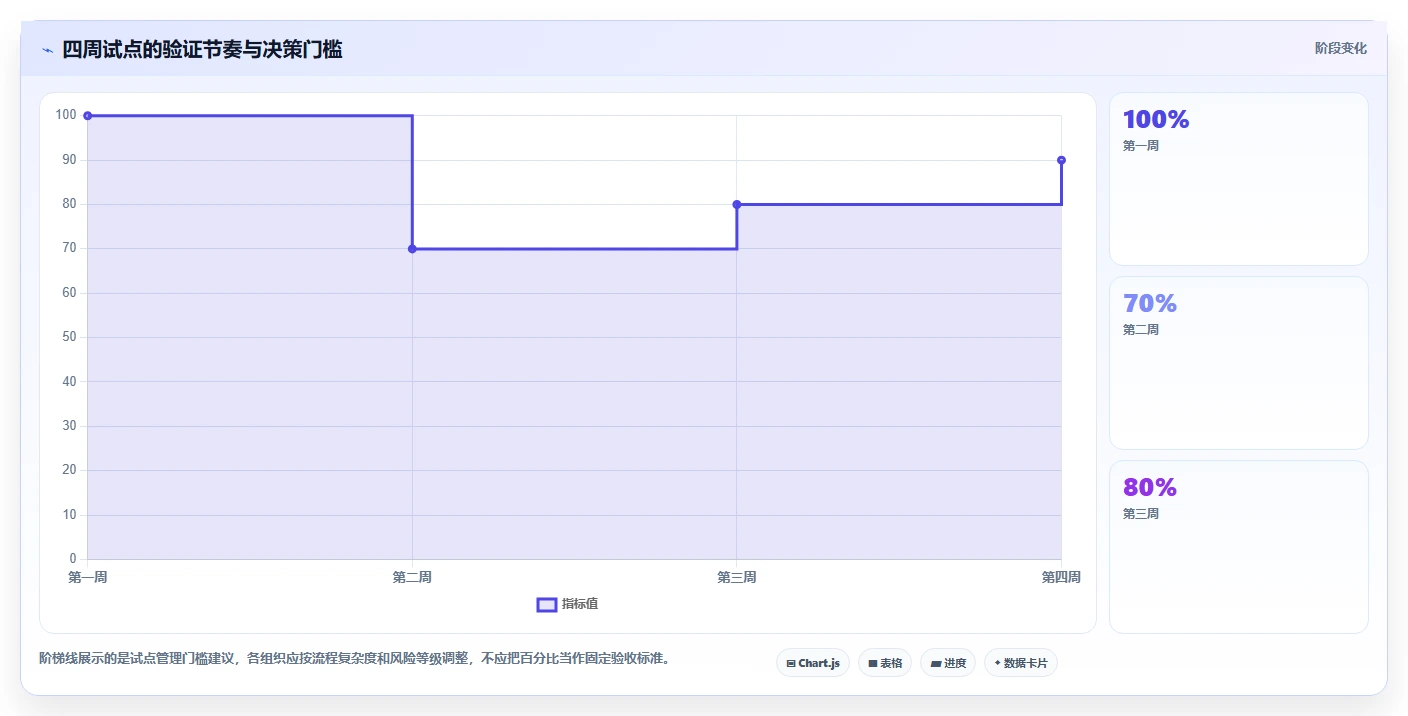The image size is (1408, 716).
Task: Click the Chart.js tag chip
Action: (x=813, y=663)
